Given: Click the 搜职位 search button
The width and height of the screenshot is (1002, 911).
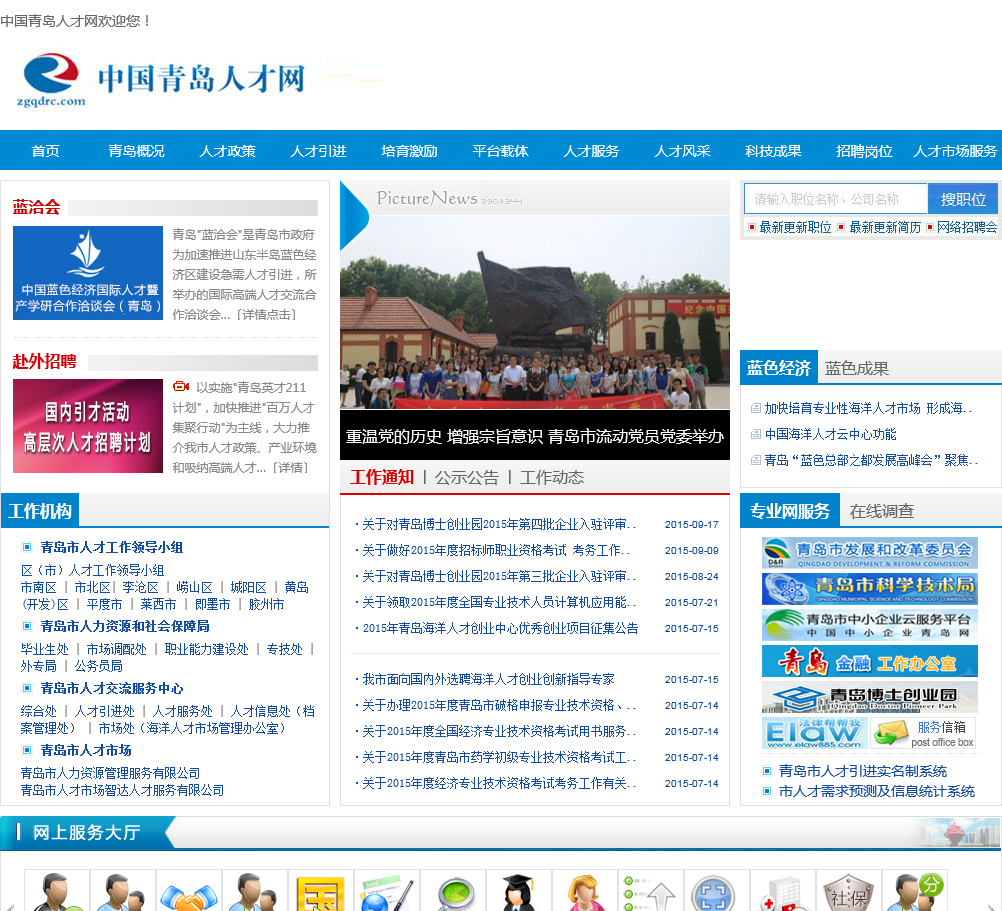Looking at the screenshot, I should pyautogui.click(x=963, y=199).
